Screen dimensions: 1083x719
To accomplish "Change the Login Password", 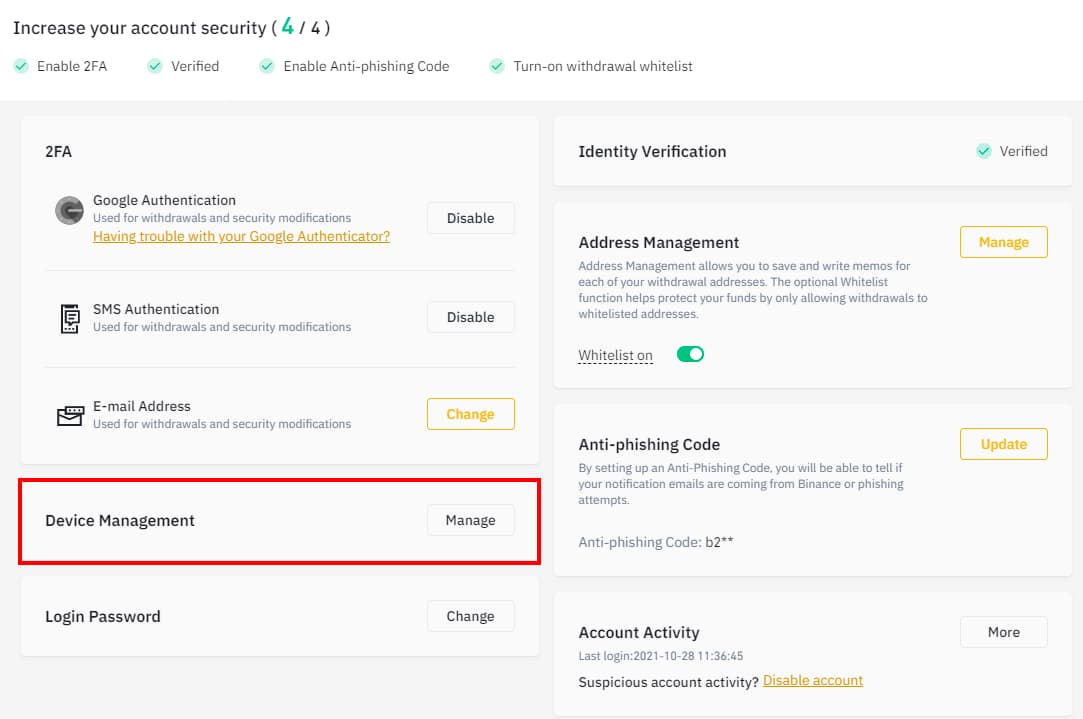I will point(470,616).
